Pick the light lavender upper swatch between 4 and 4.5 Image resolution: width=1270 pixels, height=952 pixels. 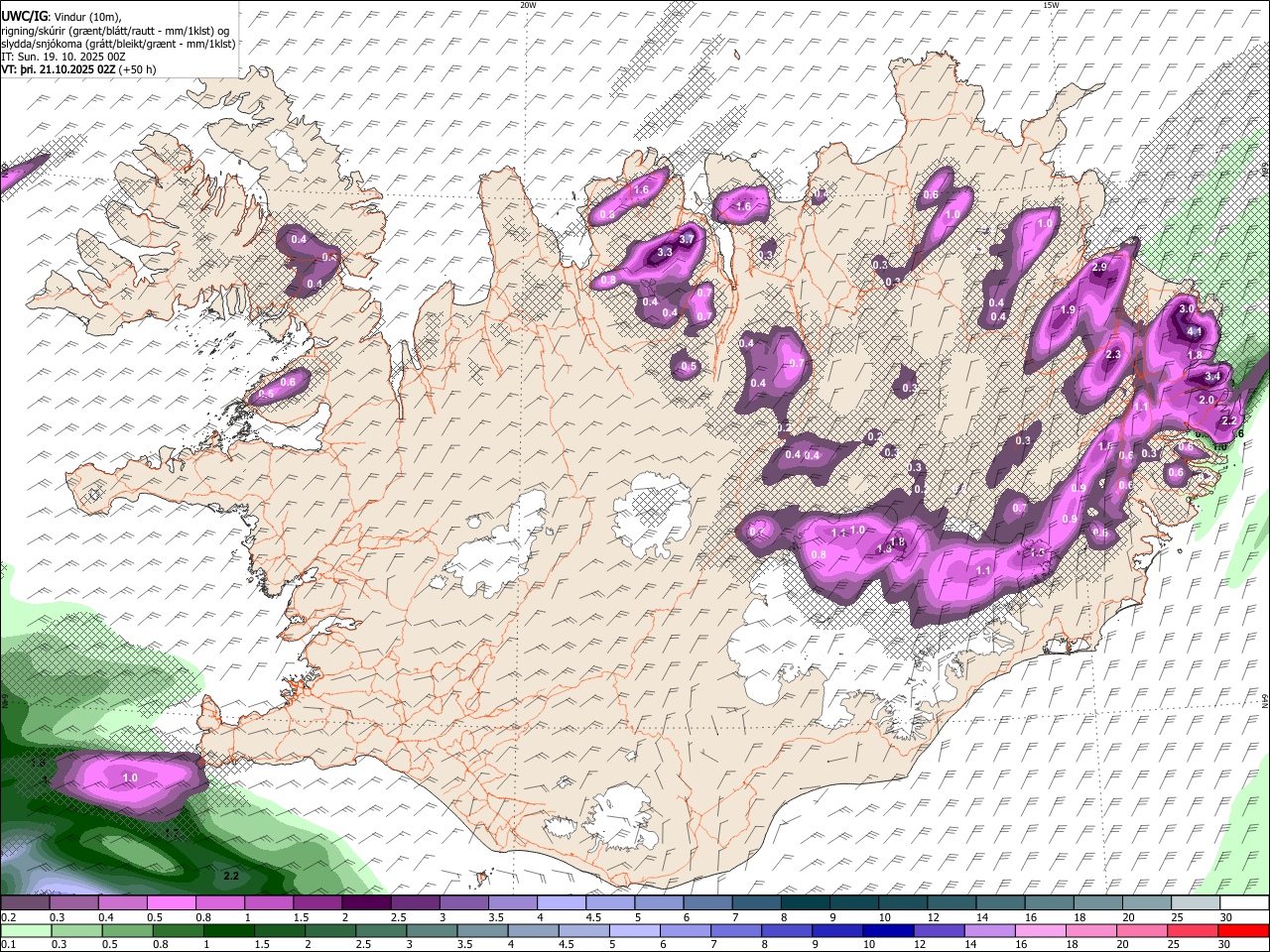(561, 903)
